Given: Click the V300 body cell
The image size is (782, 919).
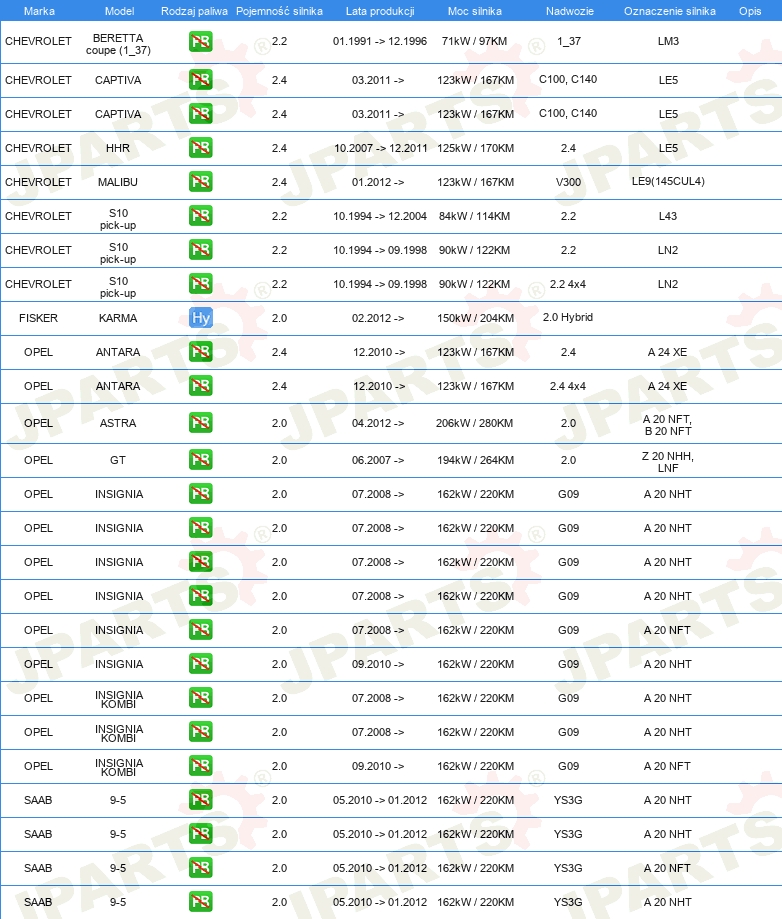Looking at the screenshot, I should pos(568,182).
